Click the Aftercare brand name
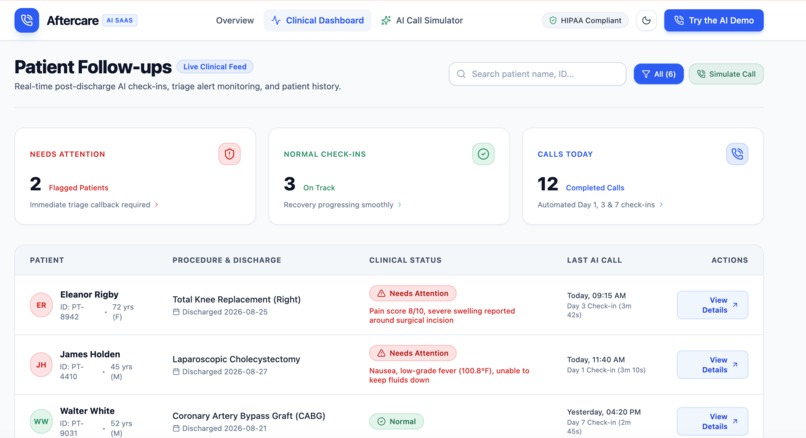The image size is (806, 438). [x=72, y=21]
